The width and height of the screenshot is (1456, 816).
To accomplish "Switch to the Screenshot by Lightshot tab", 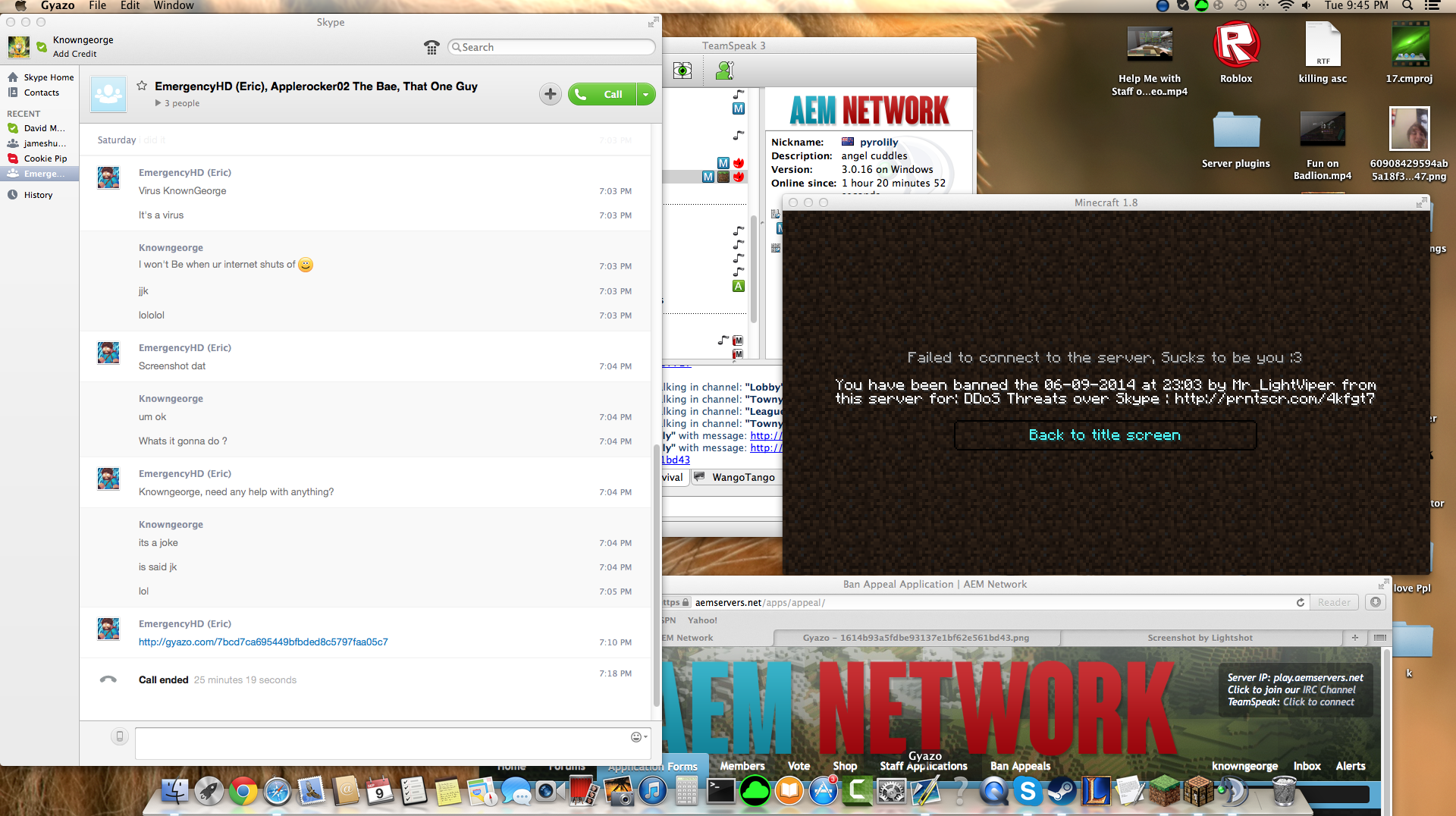I will 1200,638.
